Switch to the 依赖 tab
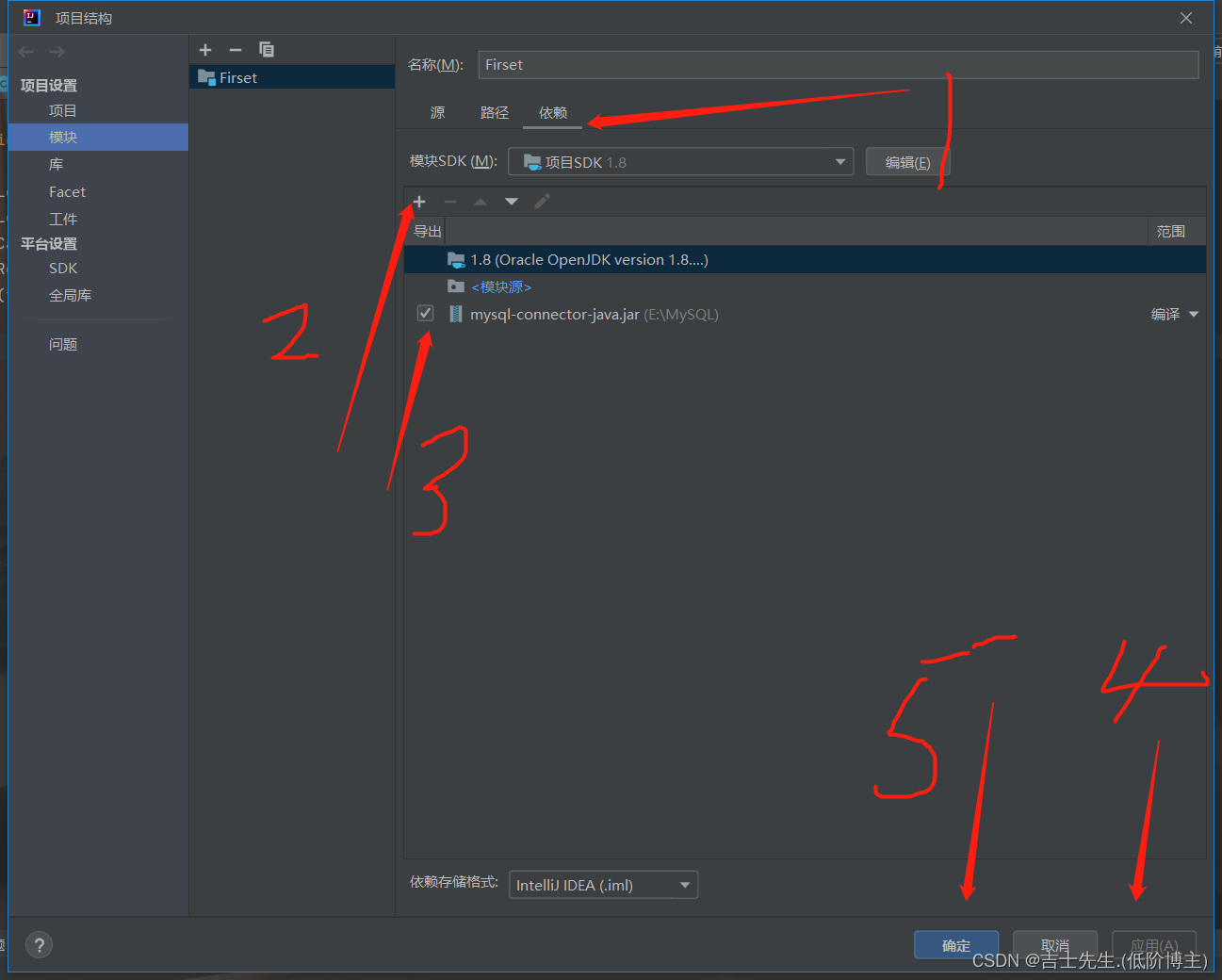1222x980 pixels. [x=553, y=113]
